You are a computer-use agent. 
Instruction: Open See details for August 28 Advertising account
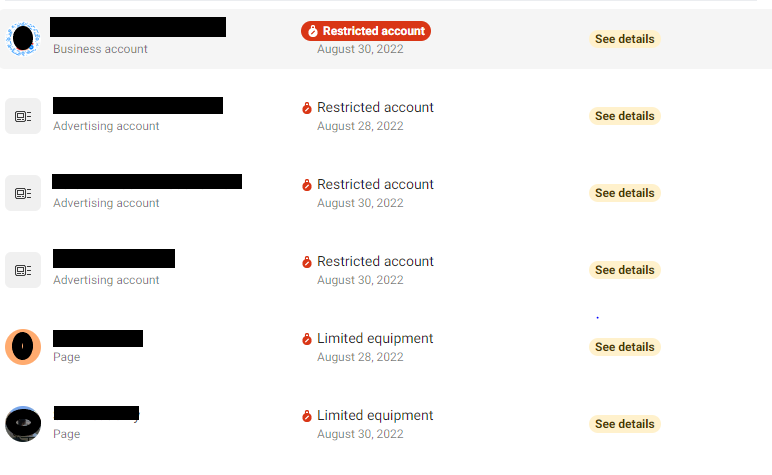[x=624, y=116]
